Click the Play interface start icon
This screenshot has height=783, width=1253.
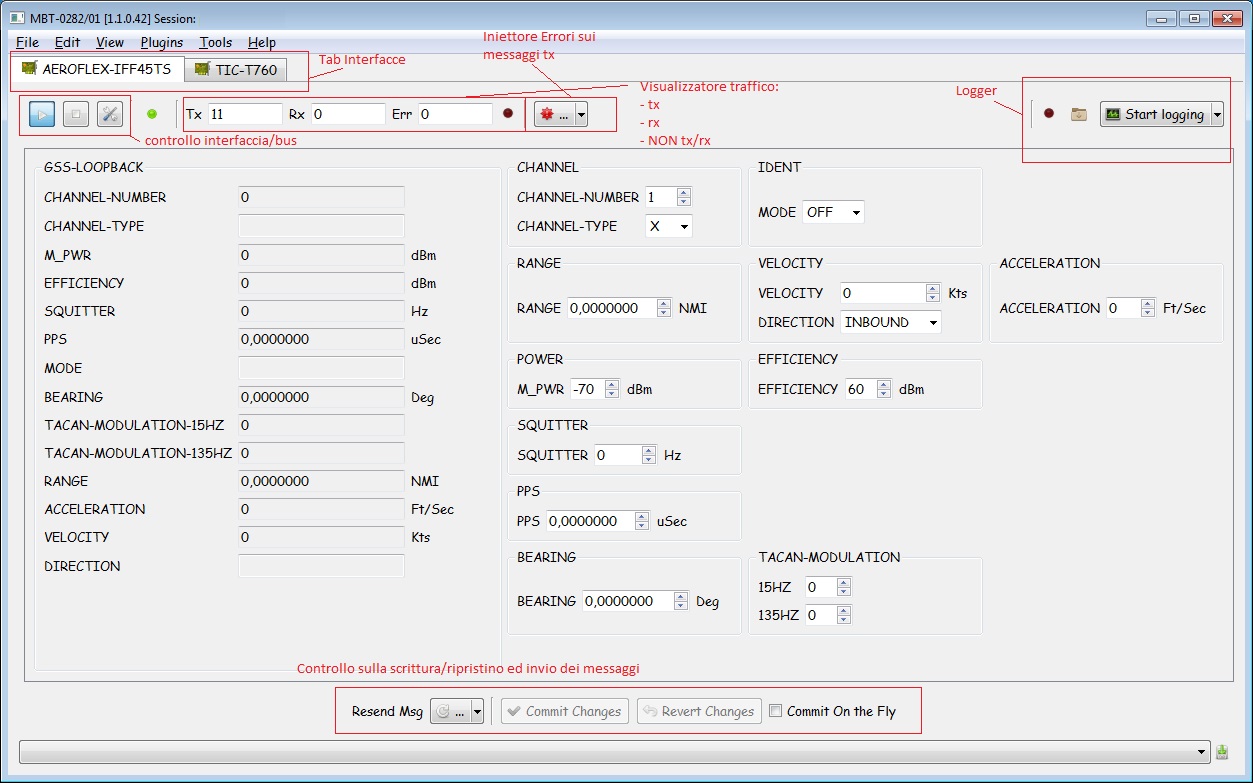(40, 113)
